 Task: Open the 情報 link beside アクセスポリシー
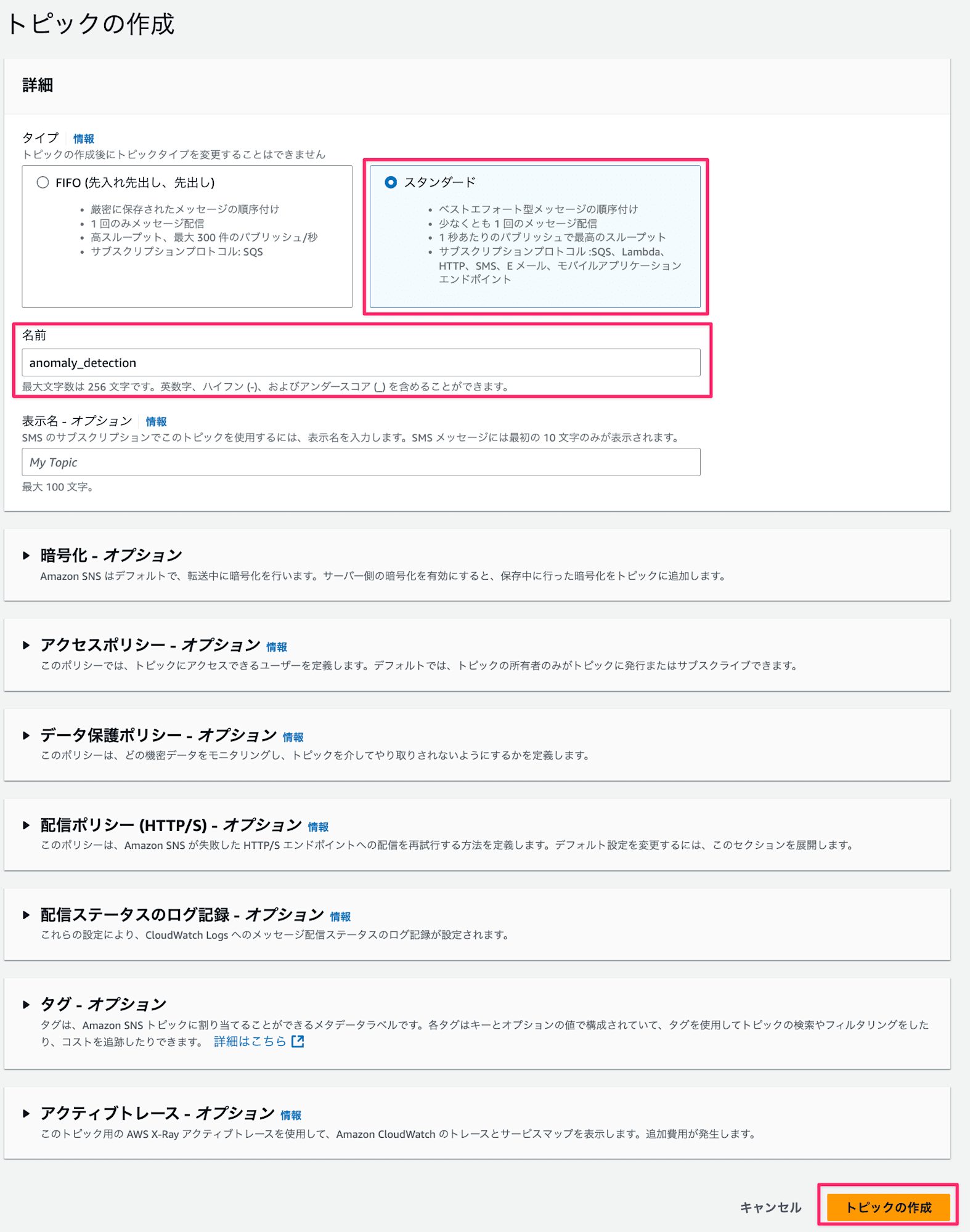[x=277, y=647]
